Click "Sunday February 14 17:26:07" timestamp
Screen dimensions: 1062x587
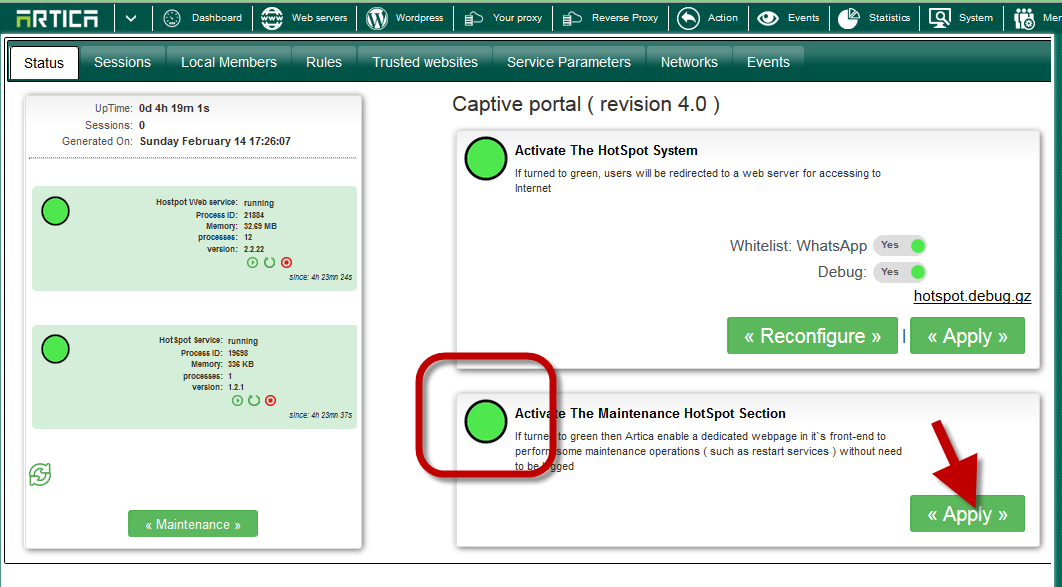[x=215, y=142]
